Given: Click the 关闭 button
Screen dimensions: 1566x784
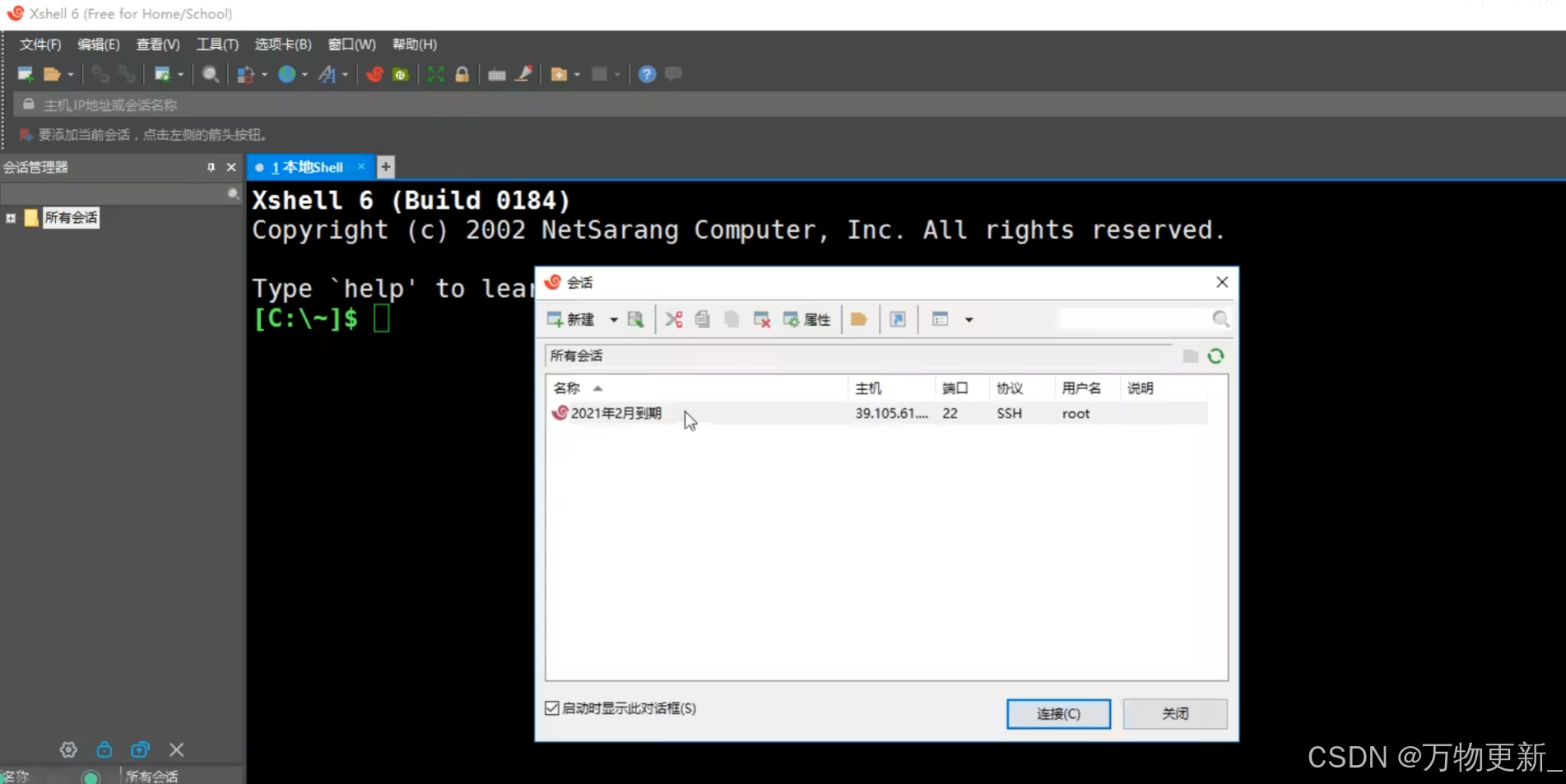Looking at the screenshot, I should click(x=1175, y=714).
